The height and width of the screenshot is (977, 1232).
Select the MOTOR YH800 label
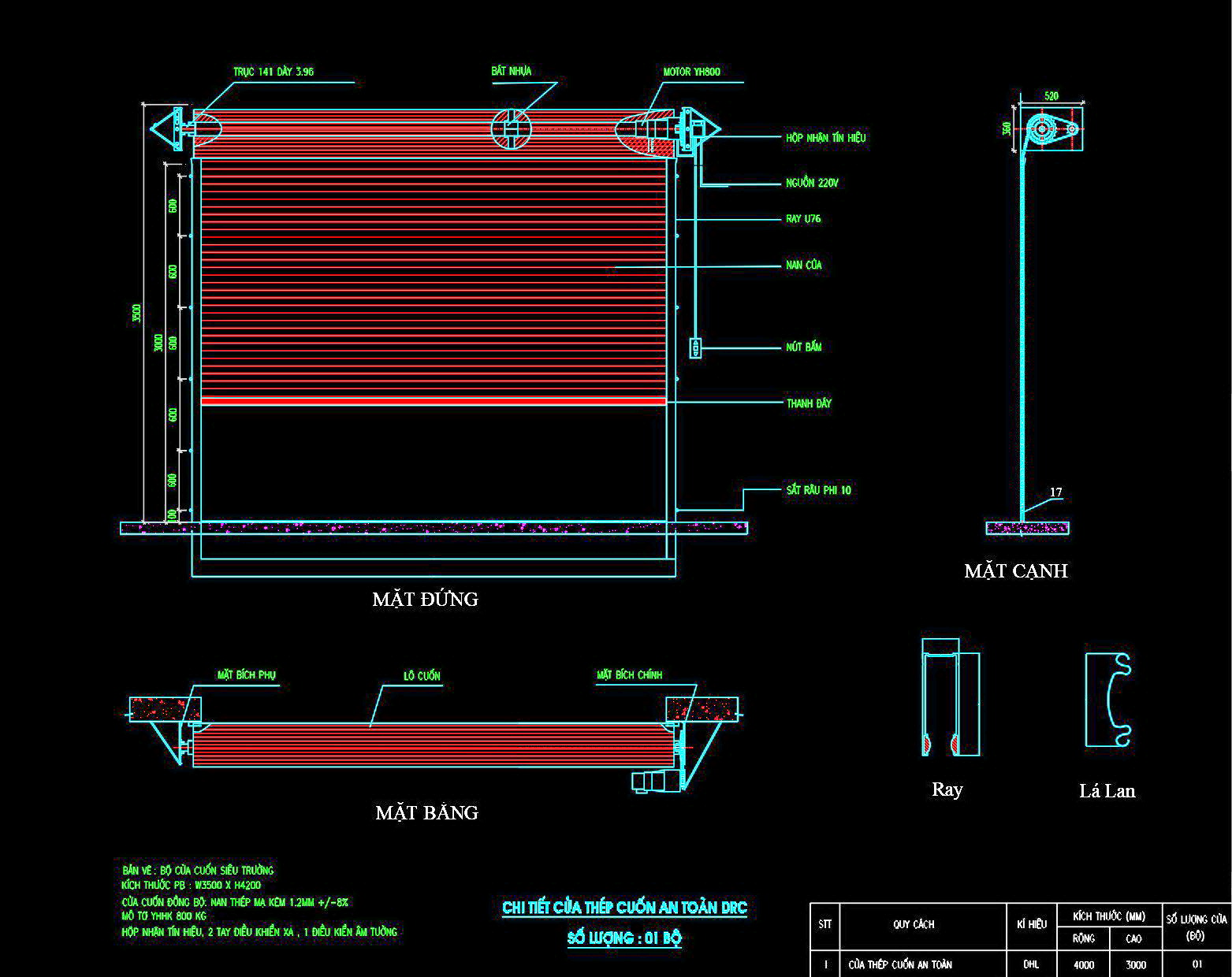click(691, 72)
